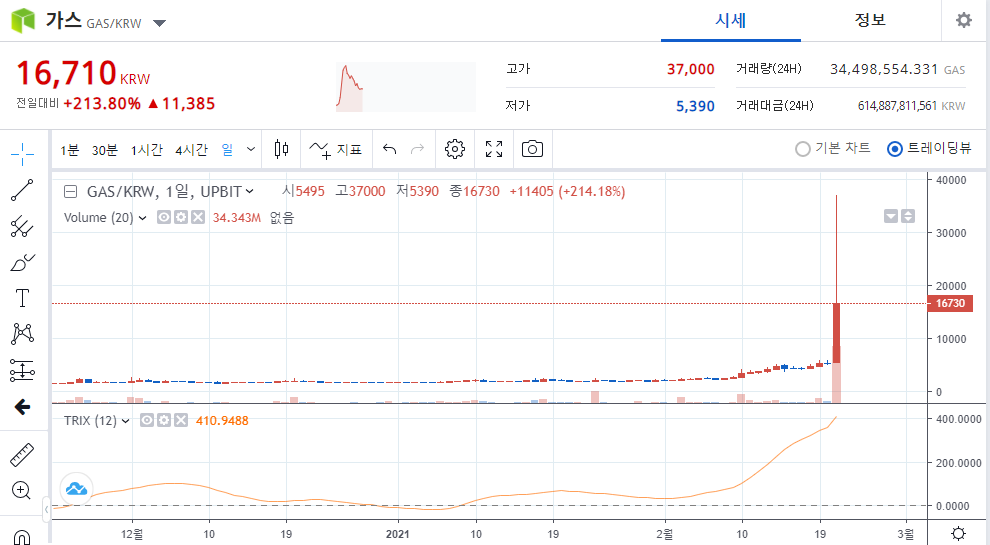Screen dimensions: 990x545
Task: Click the 2021 date axis label
Action: coord(398,534)
